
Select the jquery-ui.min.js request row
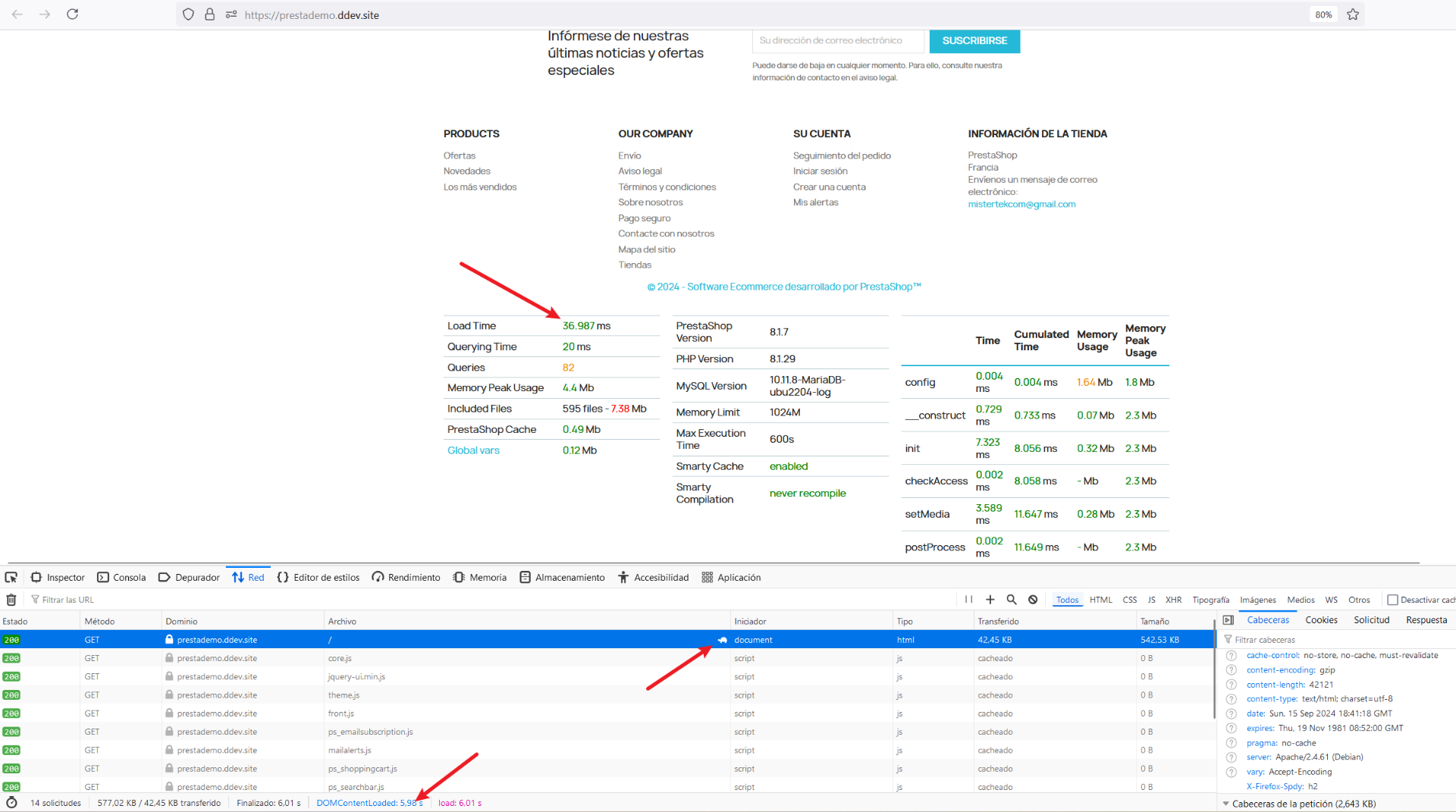click(607, 676)
